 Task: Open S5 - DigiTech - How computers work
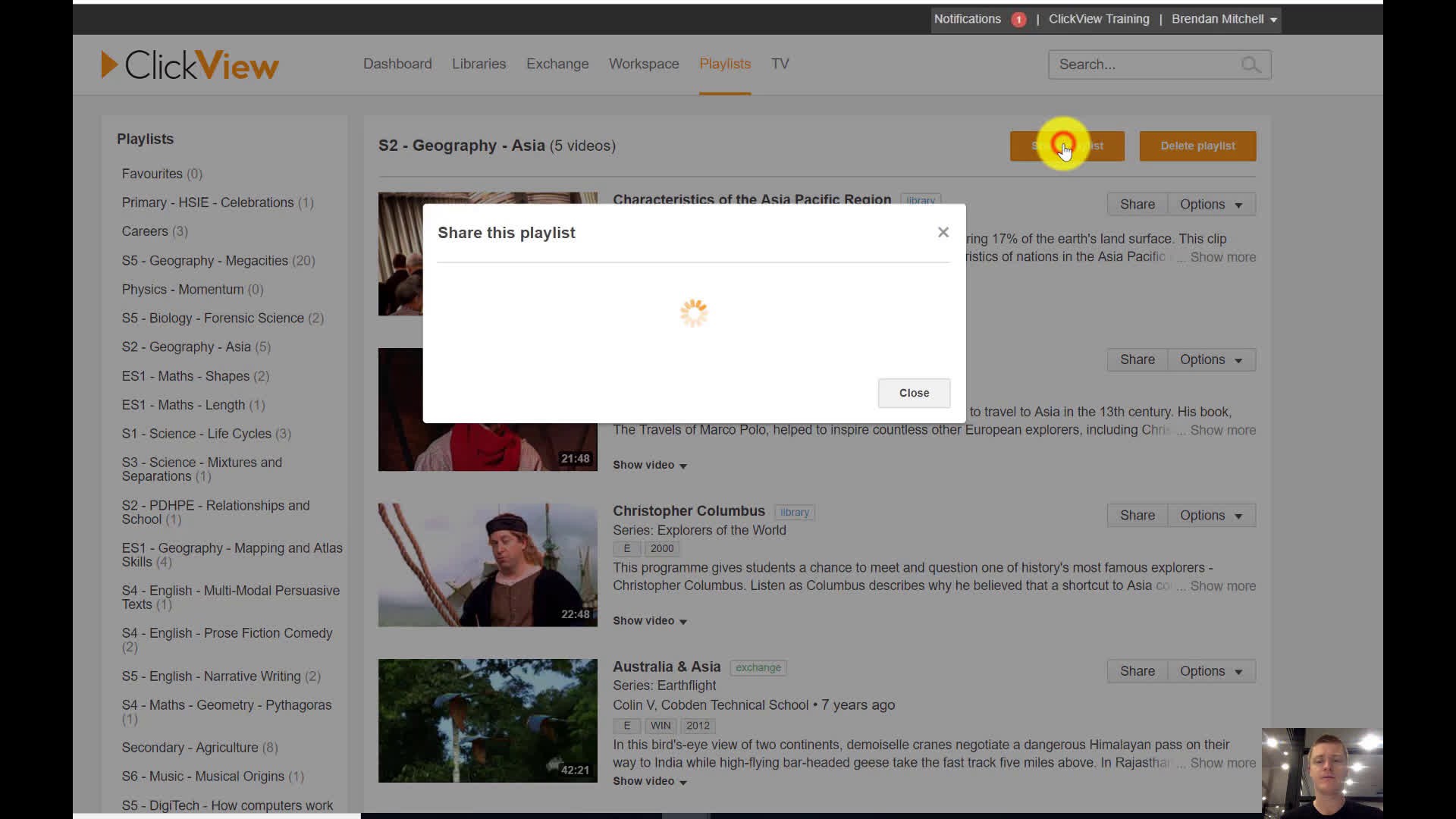(227, 805)
